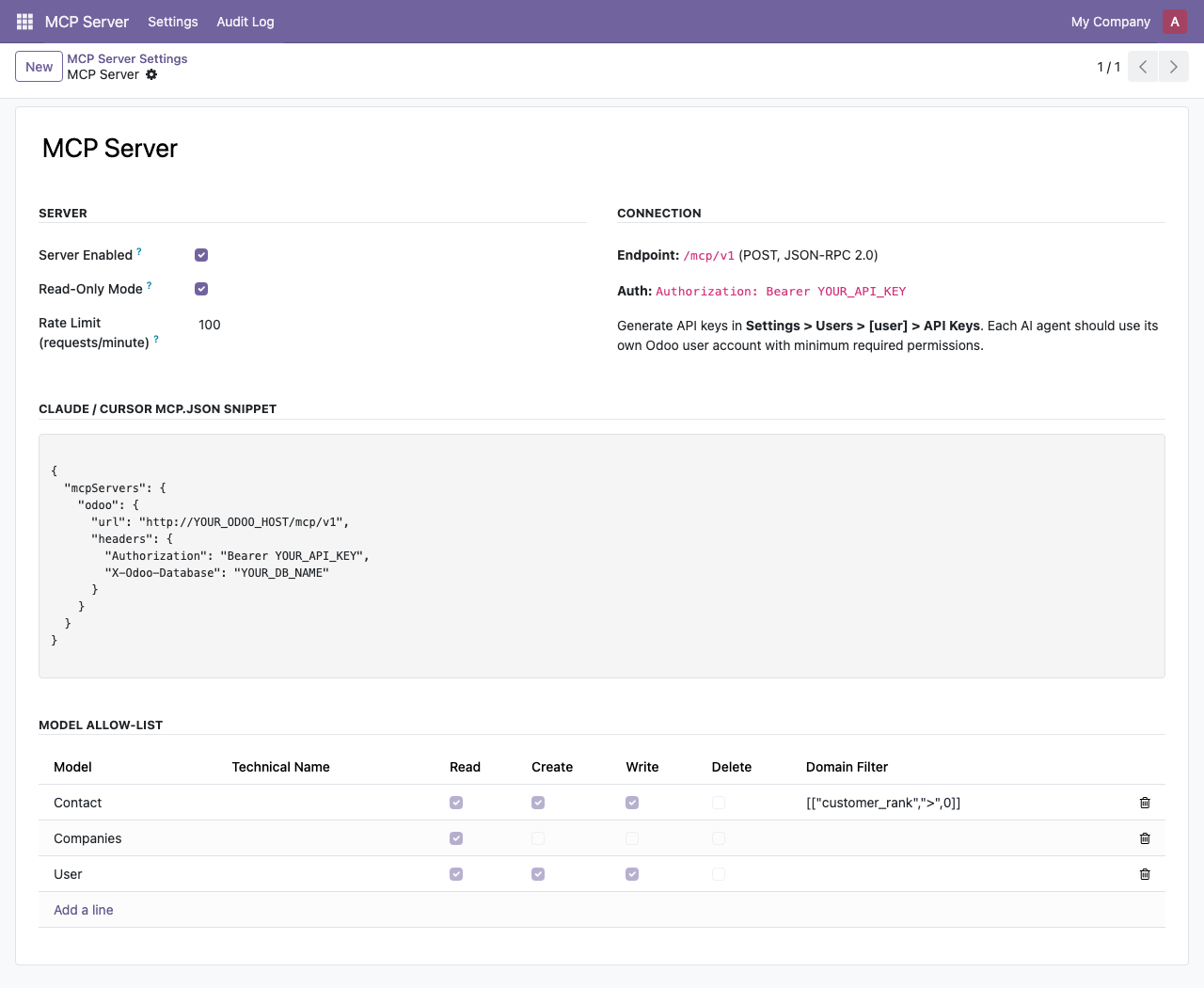This screenshot has width=1204, height=988.
Task: Toggle Write permission for User
Action: pos(632,874)
